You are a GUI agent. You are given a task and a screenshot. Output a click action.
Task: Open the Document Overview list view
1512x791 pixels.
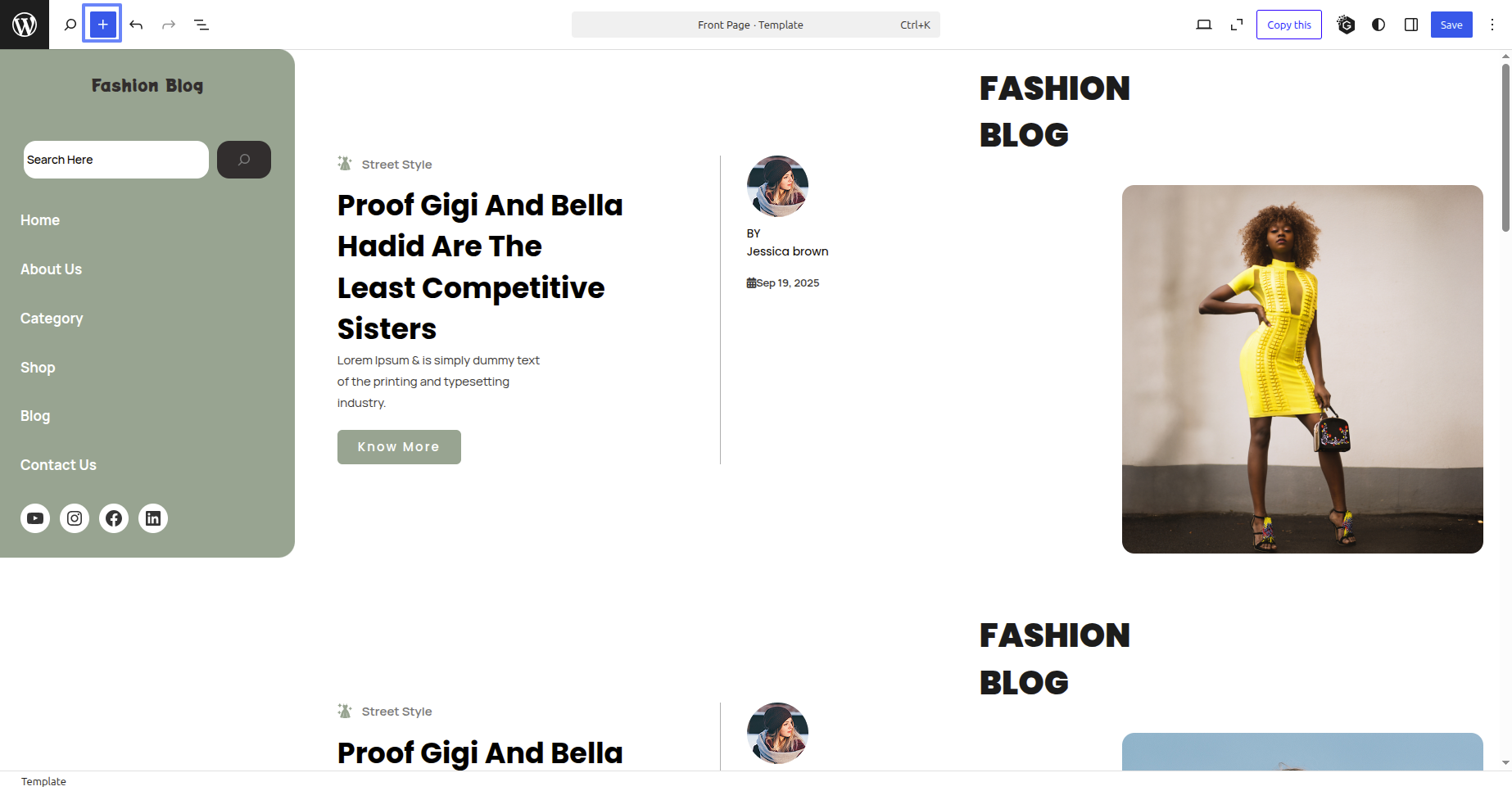(x=201, y=25)
